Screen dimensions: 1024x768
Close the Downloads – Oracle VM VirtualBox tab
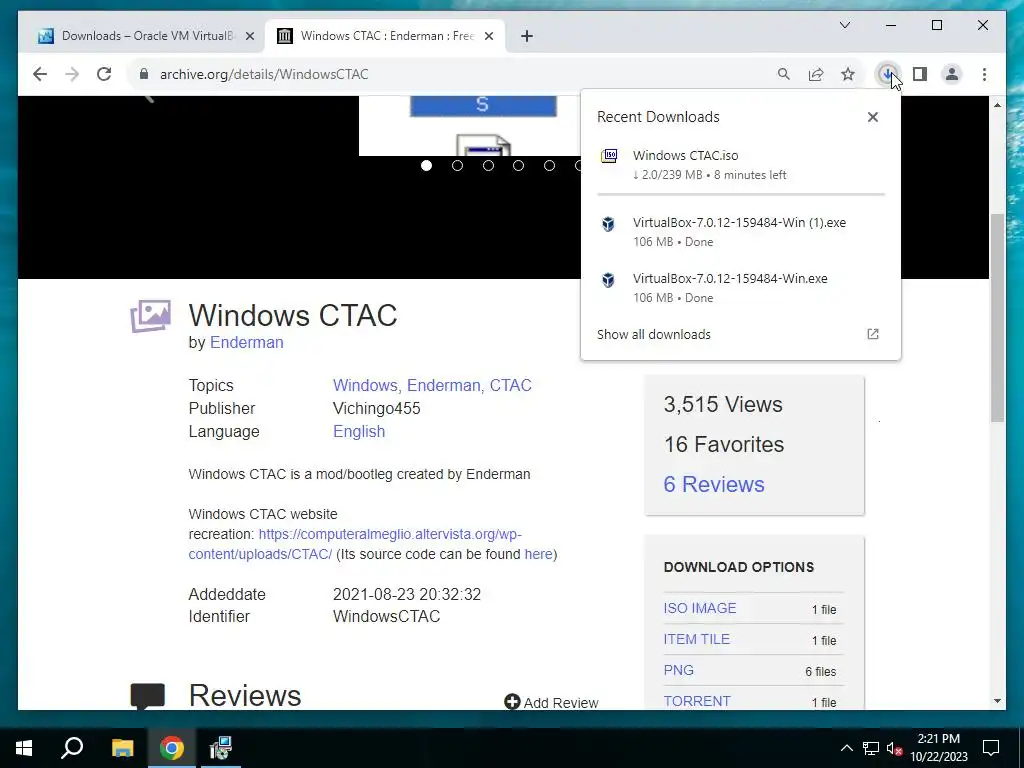(x=249, y=37)
